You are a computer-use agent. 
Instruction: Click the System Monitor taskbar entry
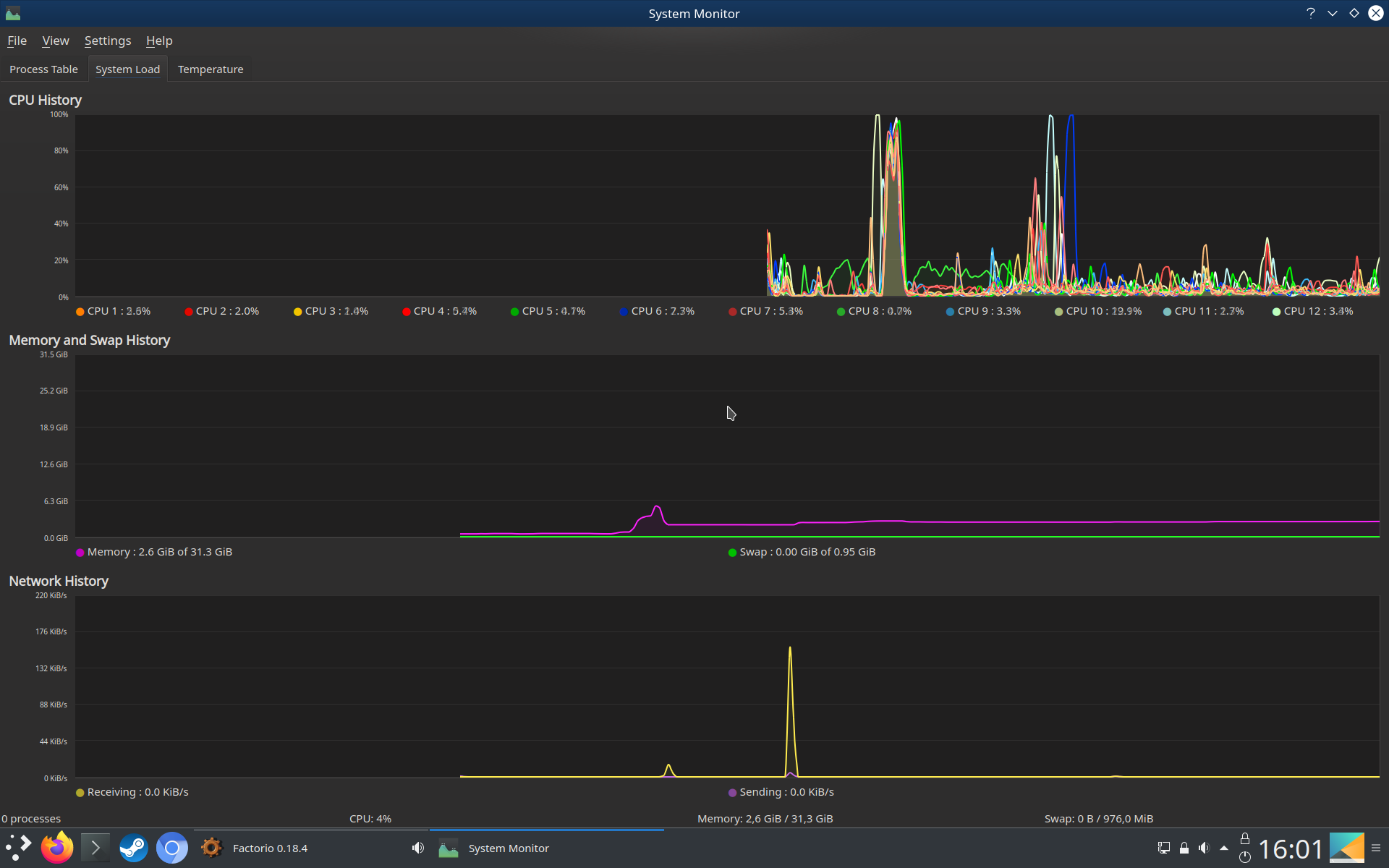click(x=547, y=848)
